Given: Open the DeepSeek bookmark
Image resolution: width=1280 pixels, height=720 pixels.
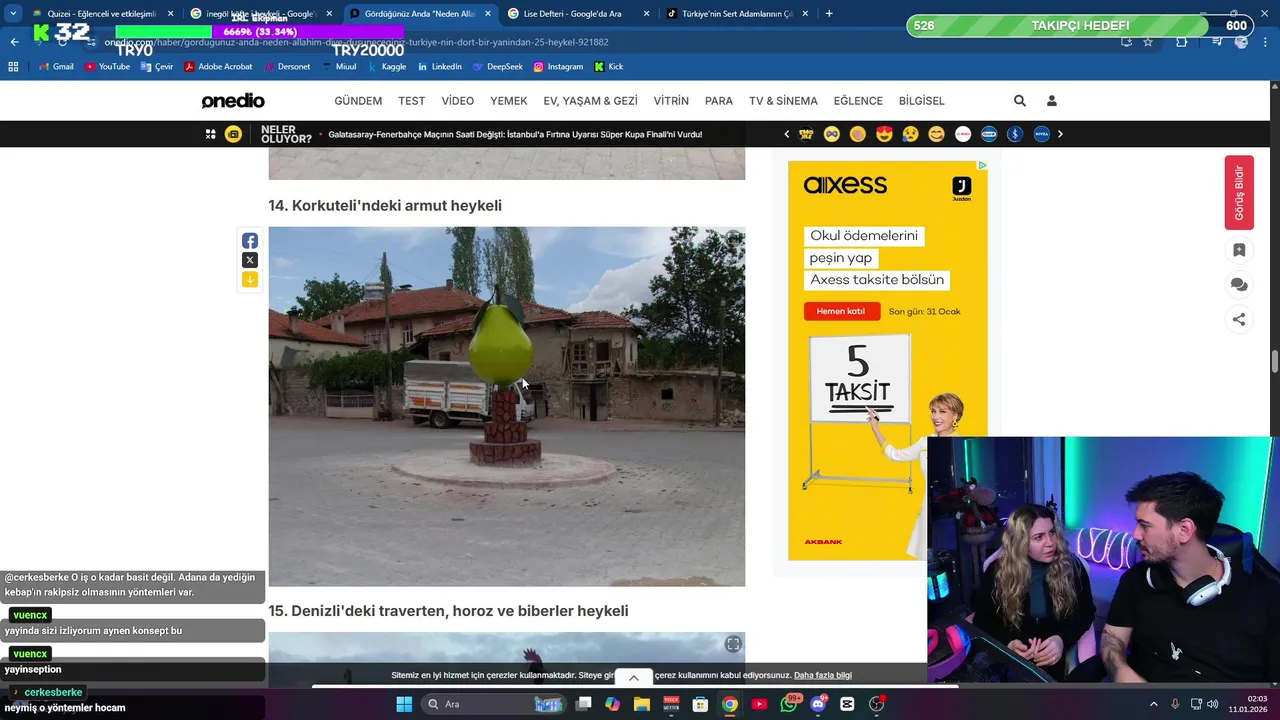Looking at the screenshot, I should coord(497,67).
